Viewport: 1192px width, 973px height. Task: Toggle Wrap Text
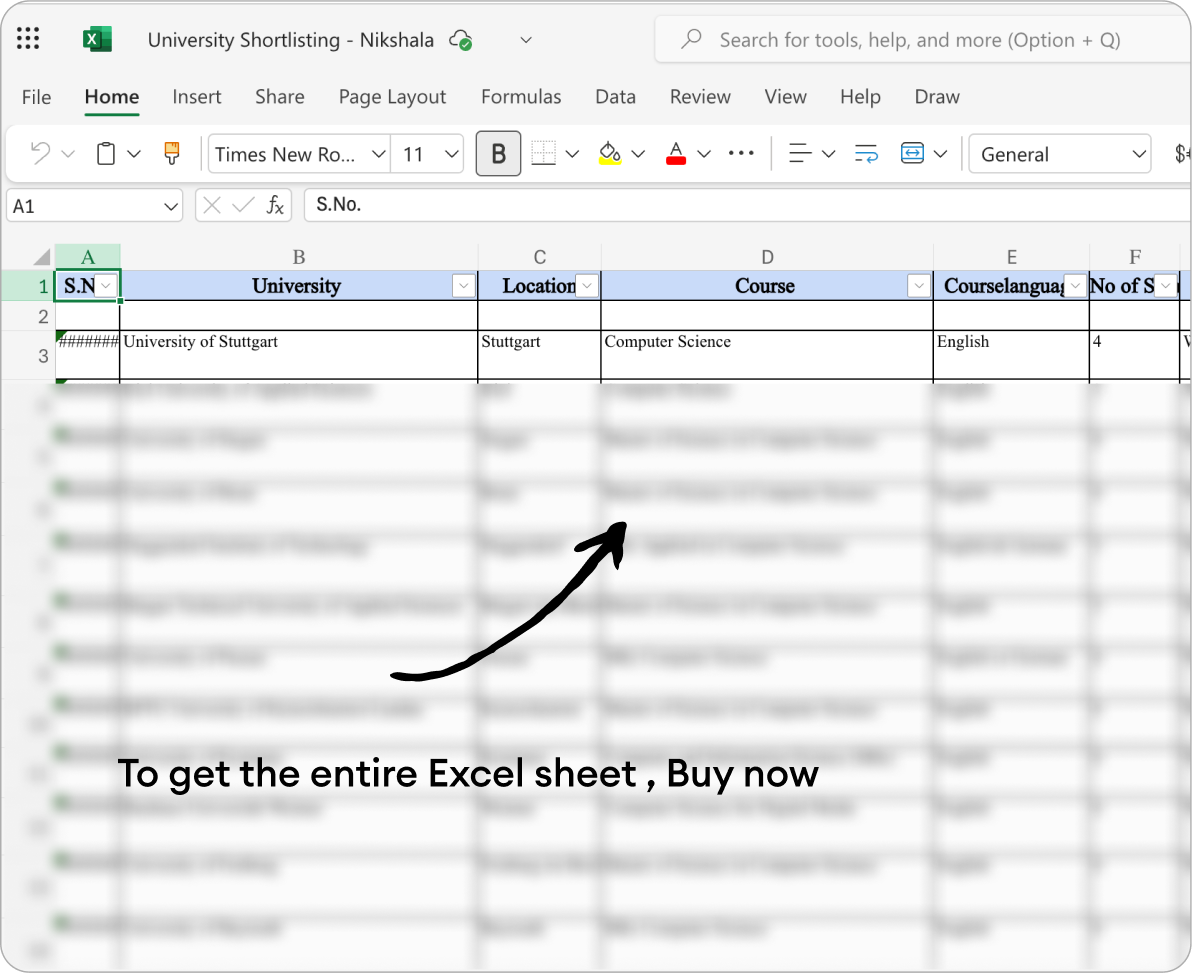click(866, 154)
